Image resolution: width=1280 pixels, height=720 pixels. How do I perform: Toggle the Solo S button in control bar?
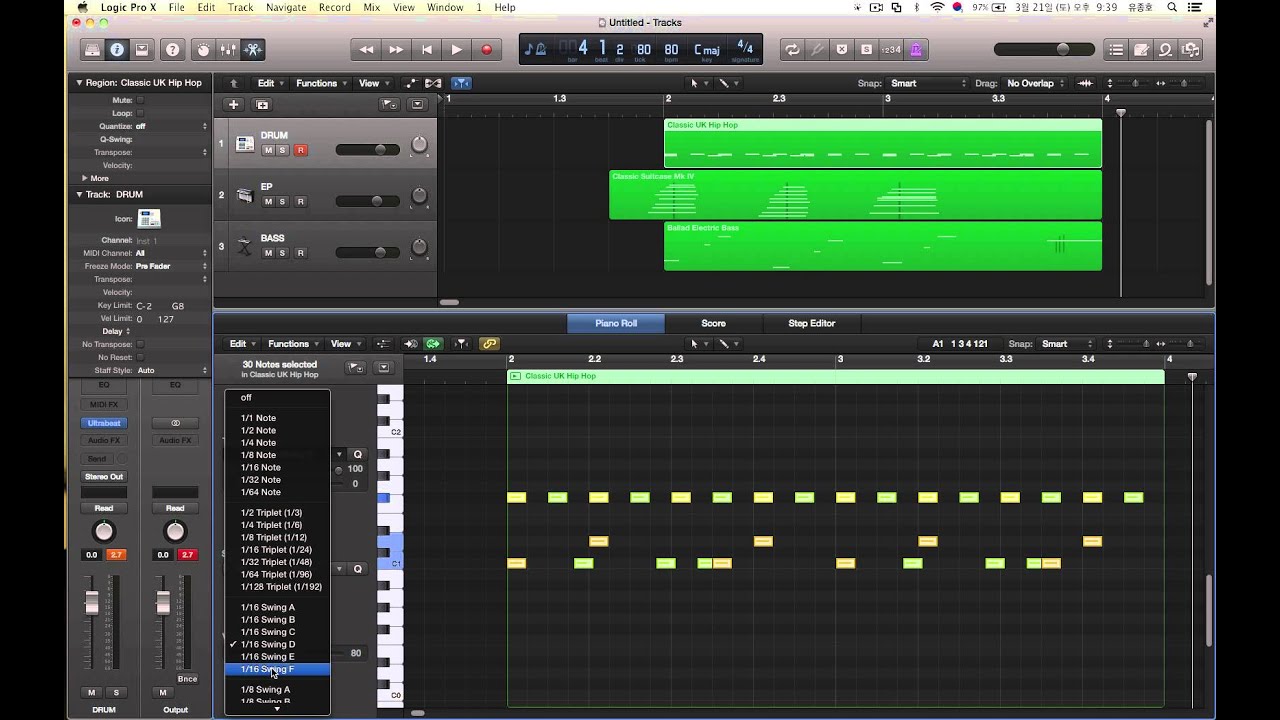[x=866, y=49]
